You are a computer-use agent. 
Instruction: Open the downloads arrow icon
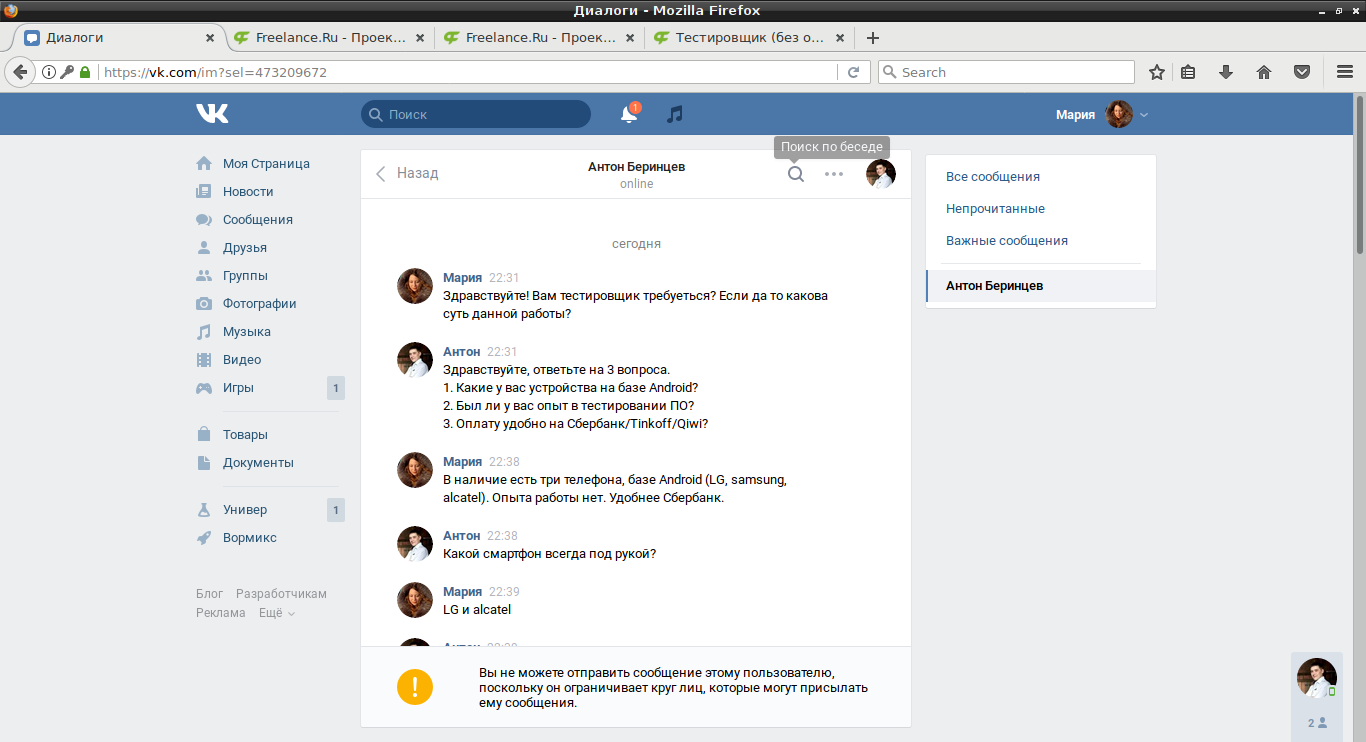(x=1226, y=72)
